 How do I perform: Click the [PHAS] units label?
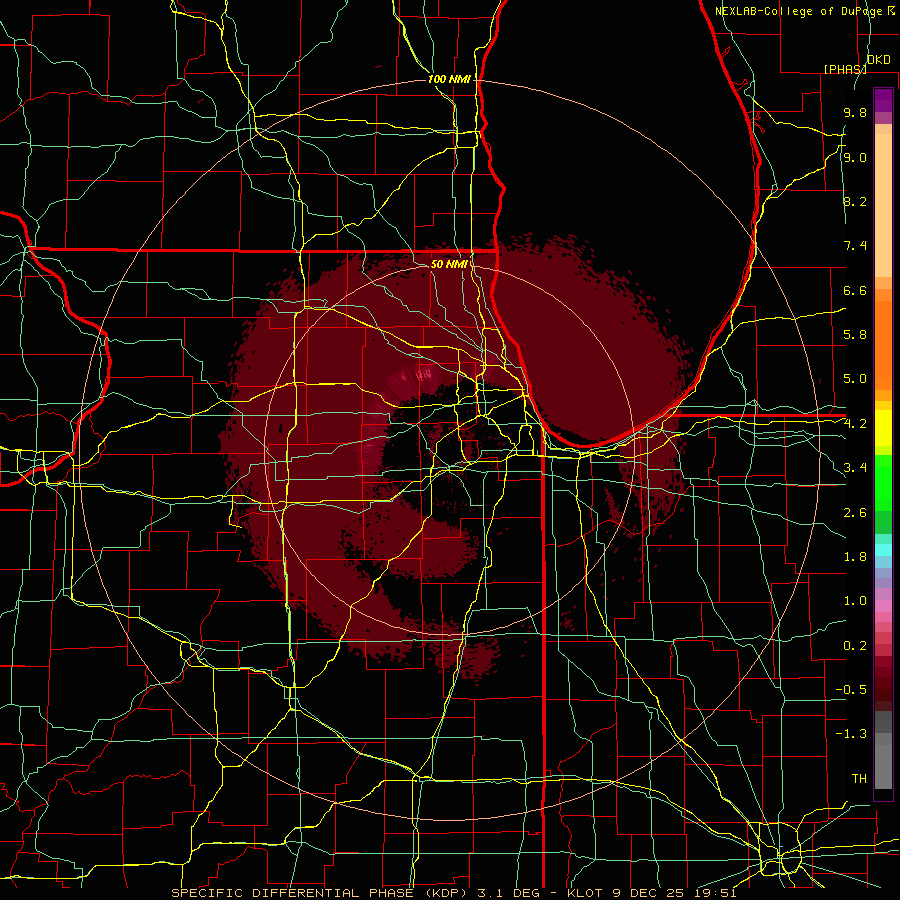[x=845, y=69]
